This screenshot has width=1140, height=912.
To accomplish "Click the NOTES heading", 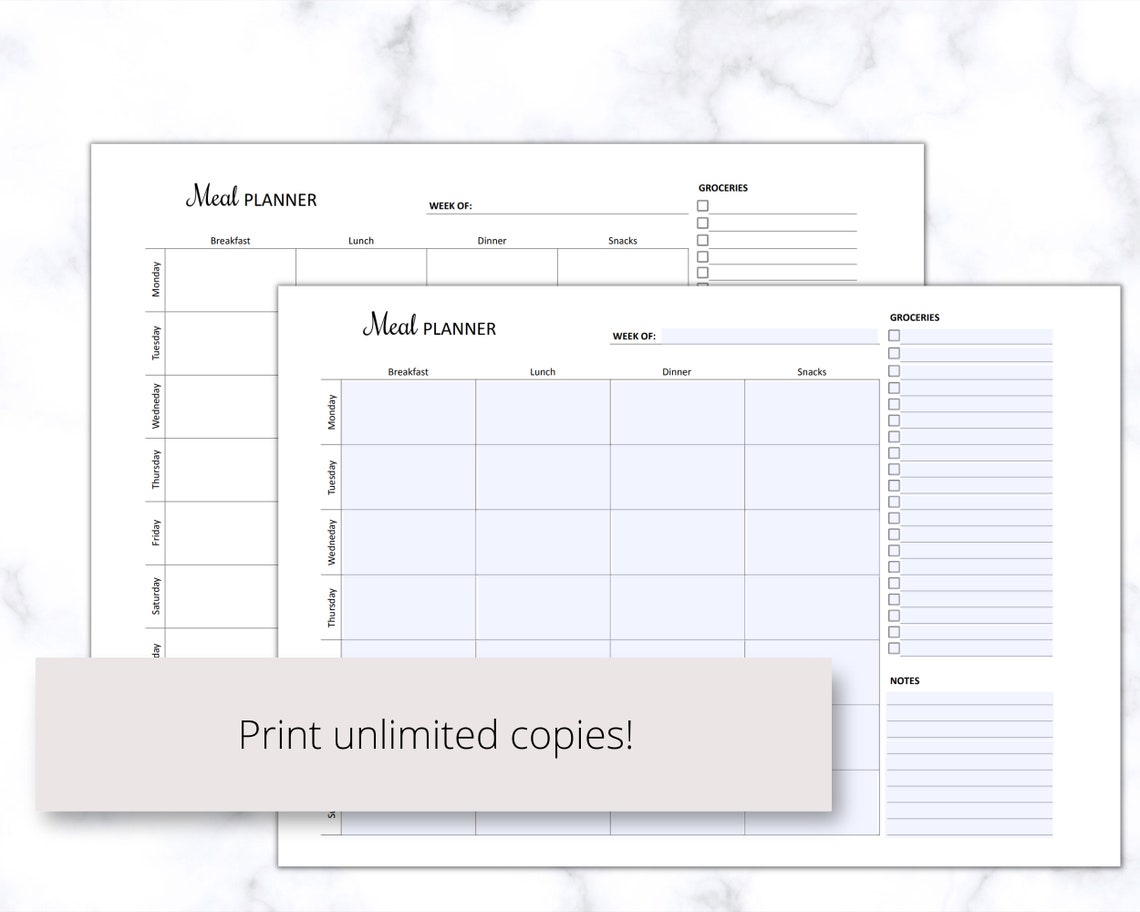I will coord(905,680).
